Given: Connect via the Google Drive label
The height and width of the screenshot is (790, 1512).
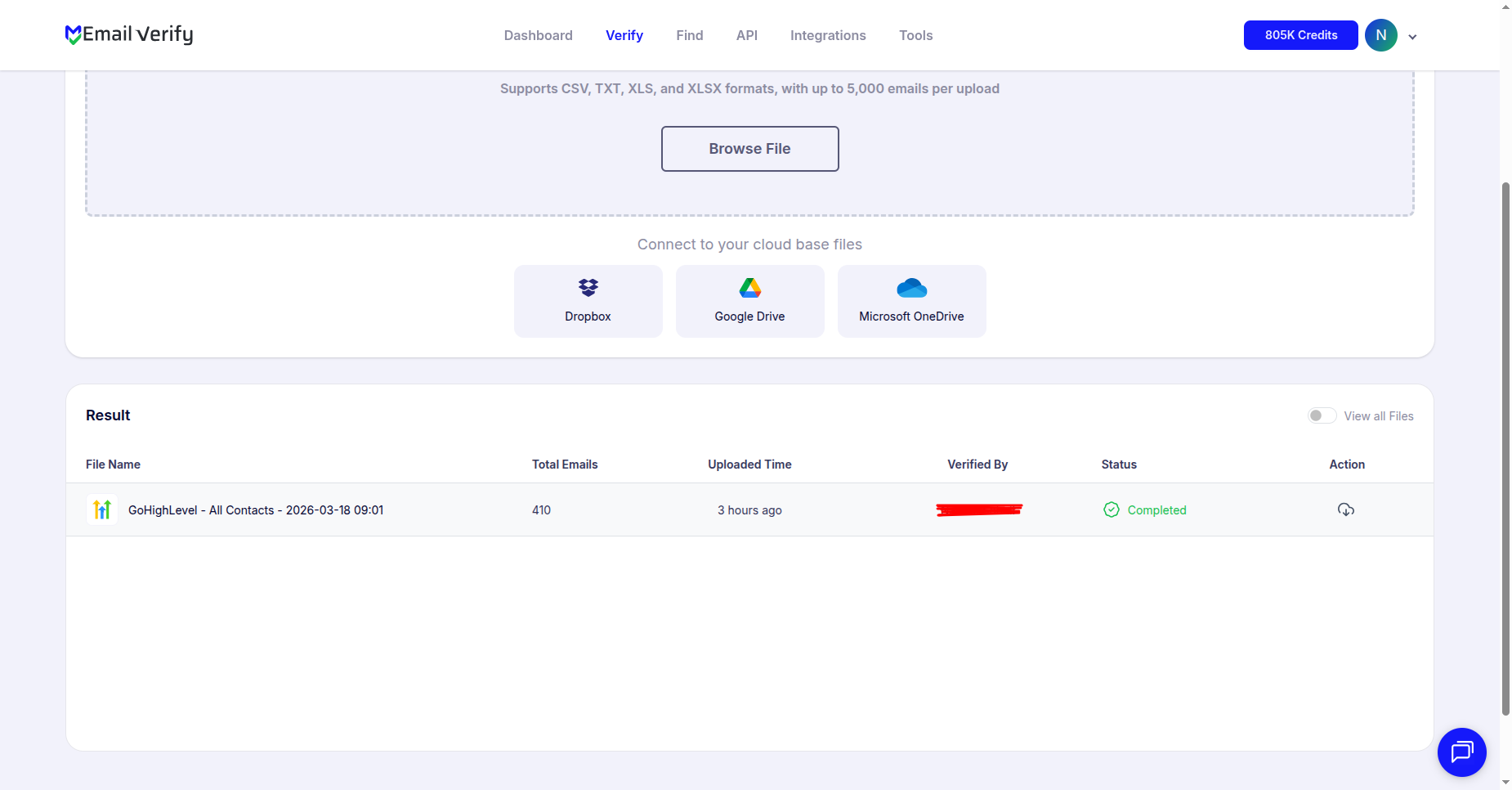Looking at the screenshot, I should pos(749,316).
